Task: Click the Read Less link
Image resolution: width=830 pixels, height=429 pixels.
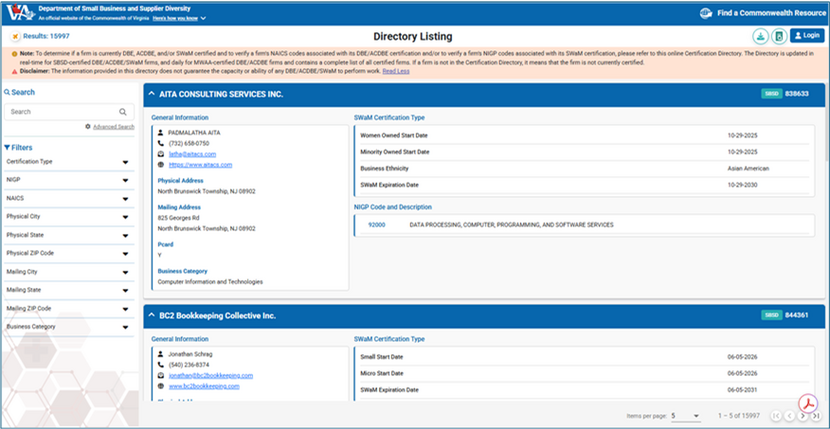Action: pos(396,71)
